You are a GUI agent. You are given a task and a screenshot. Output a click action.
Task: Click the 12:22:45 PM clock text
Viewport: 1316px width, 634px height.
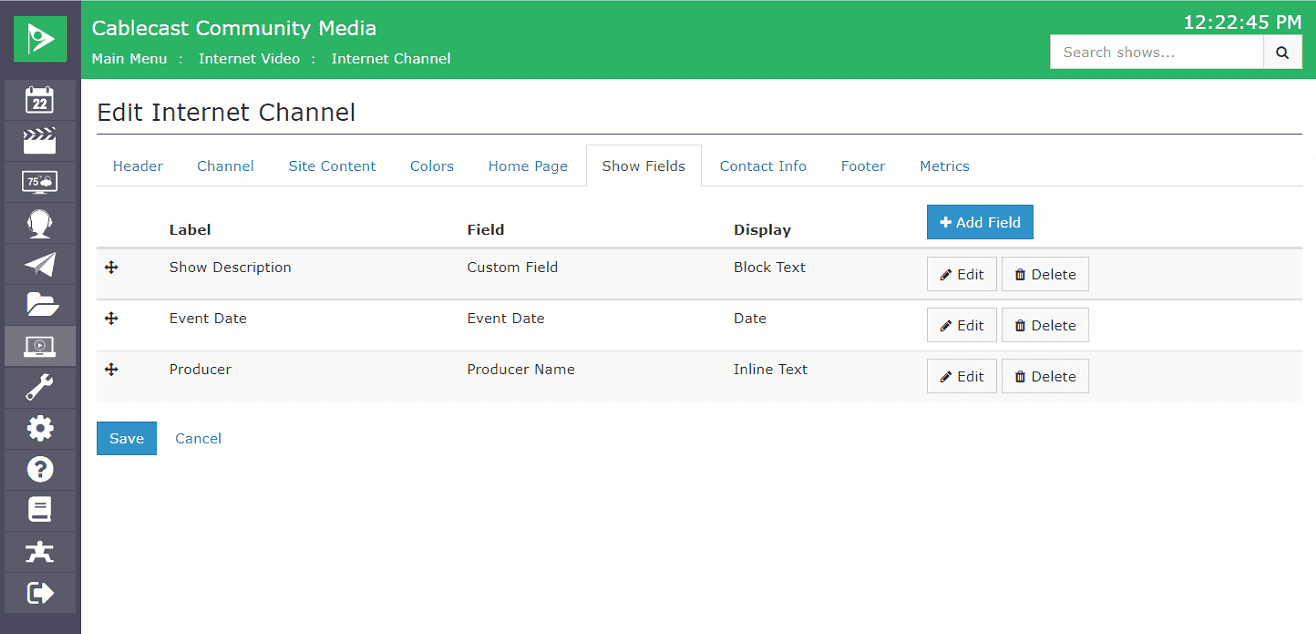click(1242, 22)
